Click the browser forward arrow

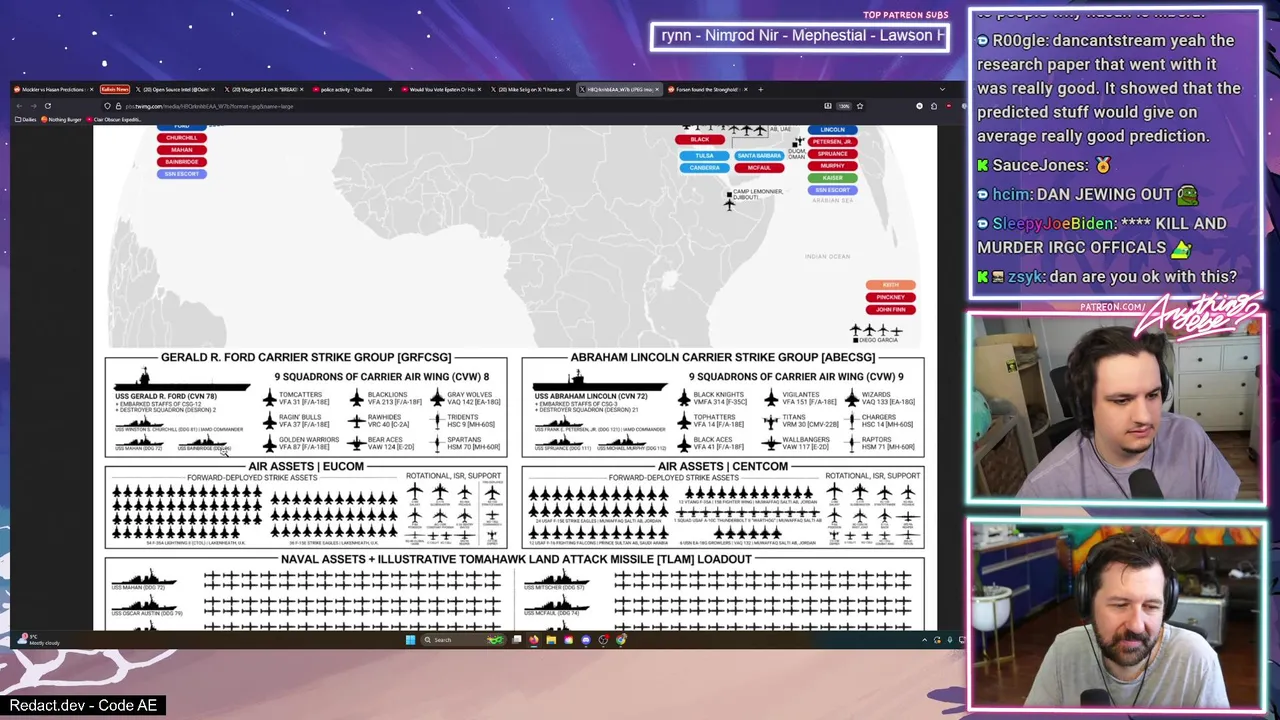pyautogui.click(x=33, y=106)
